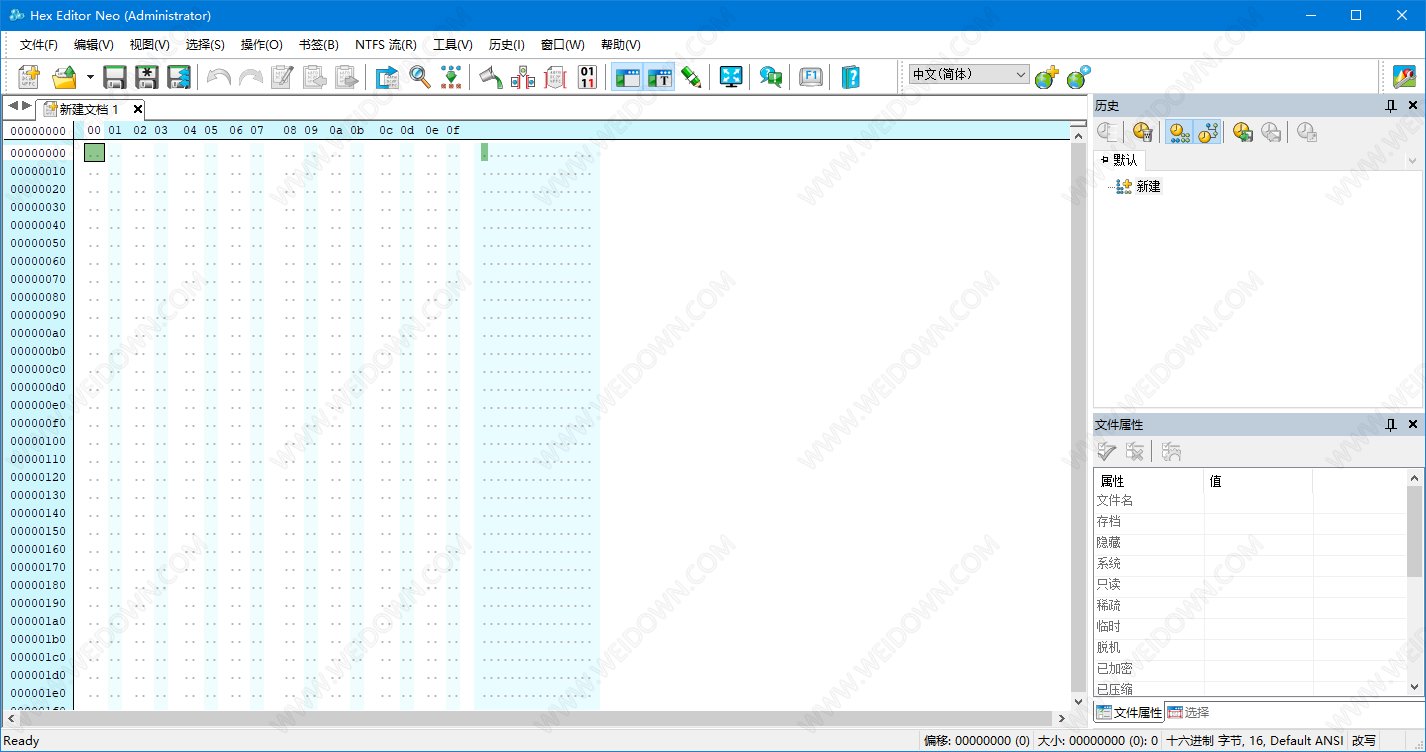The height and width of the screenshot is (752, 1426).
Task: Open the 历史(I) menu
Action: coord(507,45)
